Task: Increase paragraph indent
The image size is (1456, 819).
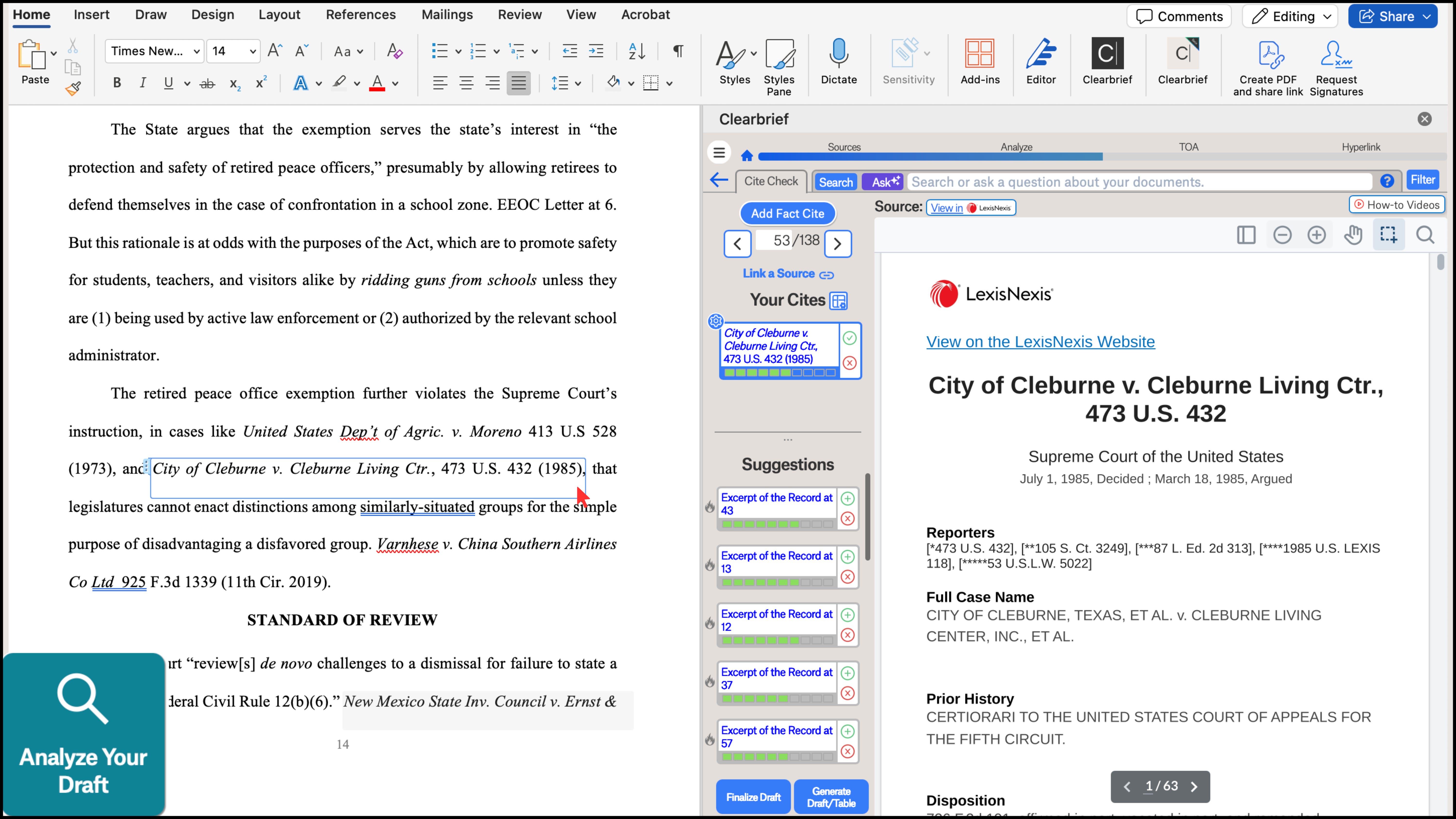Action: click(x=596, y=51)
